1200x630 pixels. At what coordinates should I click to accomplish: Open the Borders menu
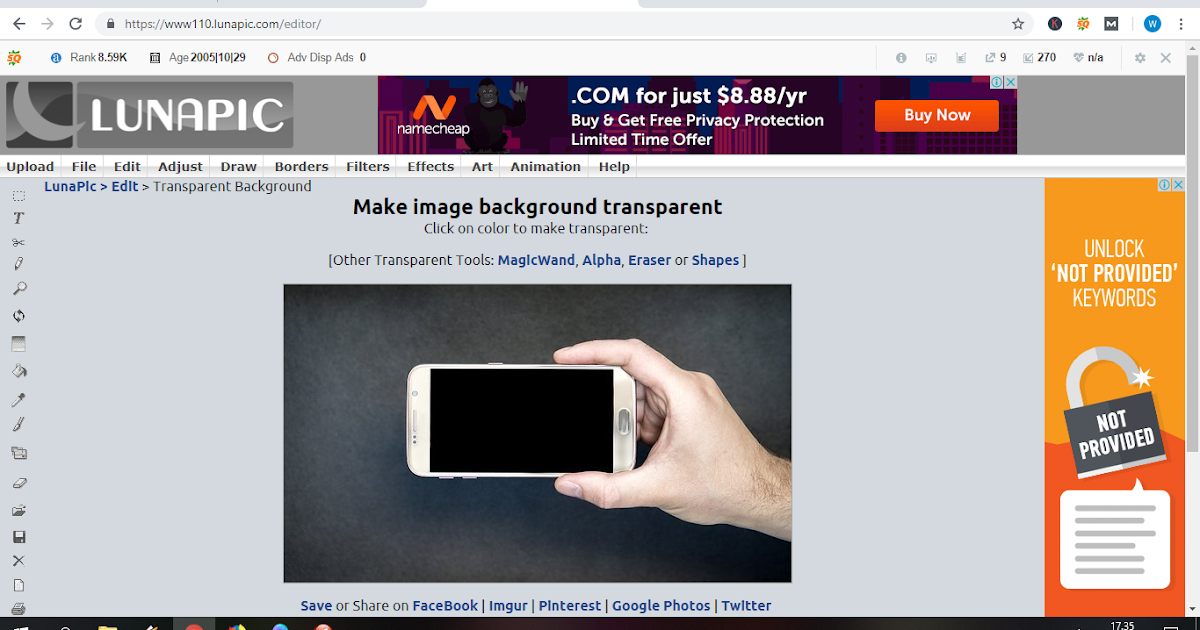pyautogui.click(x=300, y=166)
